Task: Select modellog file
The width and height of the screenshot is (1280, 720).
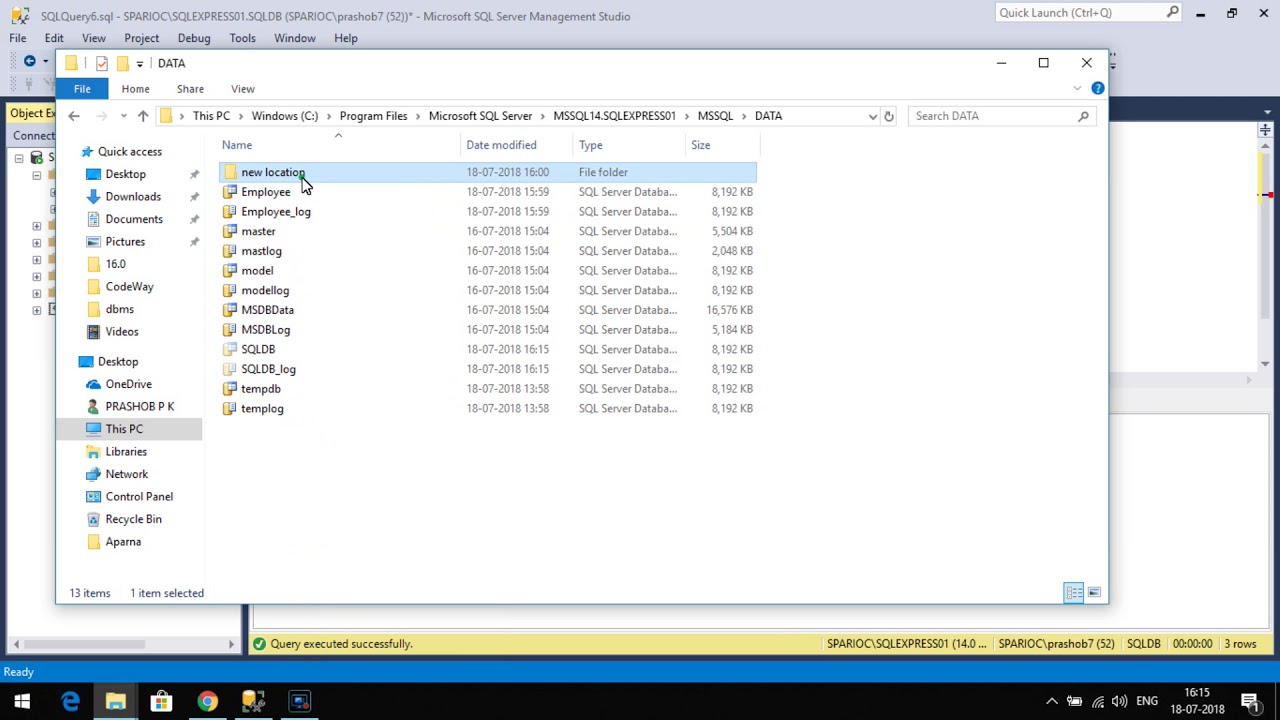Action: pos(488,290)
